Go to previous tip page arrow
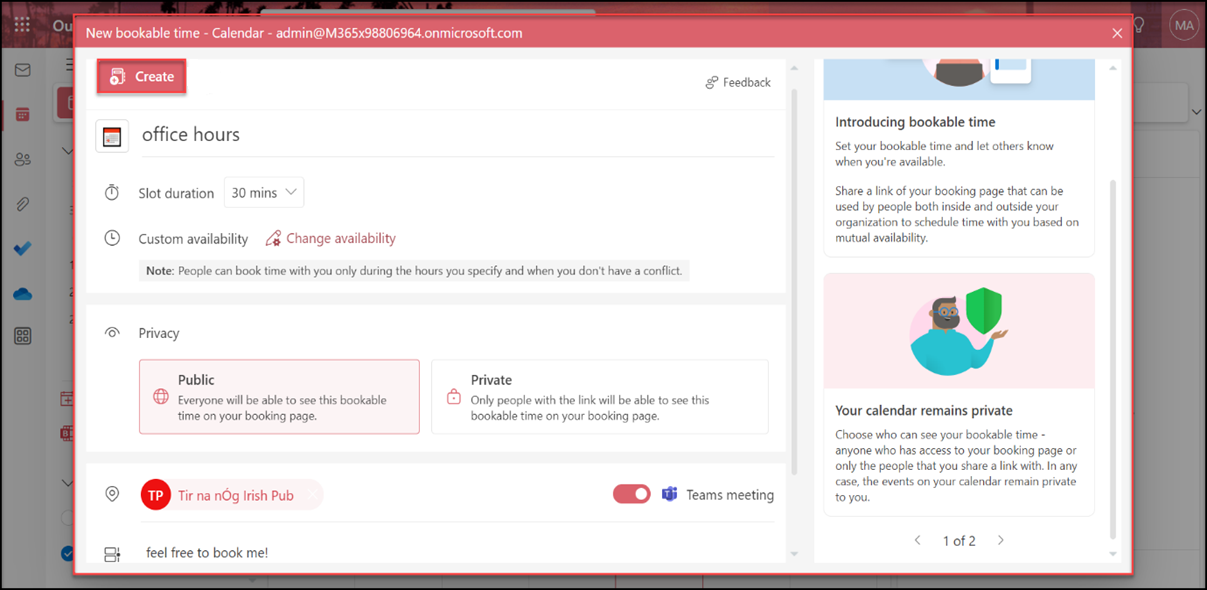Image resolution: width=1207 pixels, height=590 pixels. point(917,540)
